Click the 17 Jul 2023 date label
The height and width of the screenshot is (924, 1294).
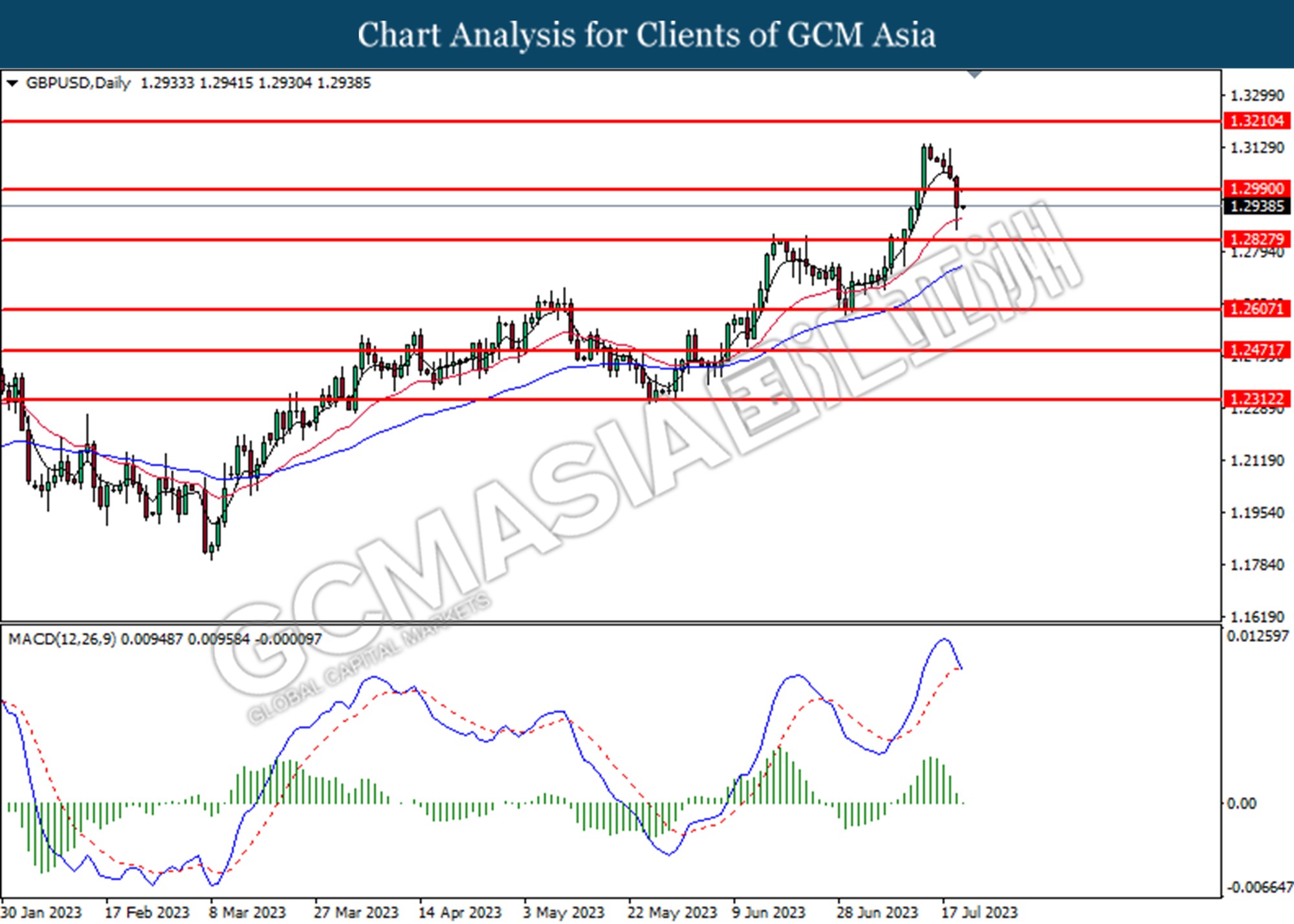pos(980,912)
